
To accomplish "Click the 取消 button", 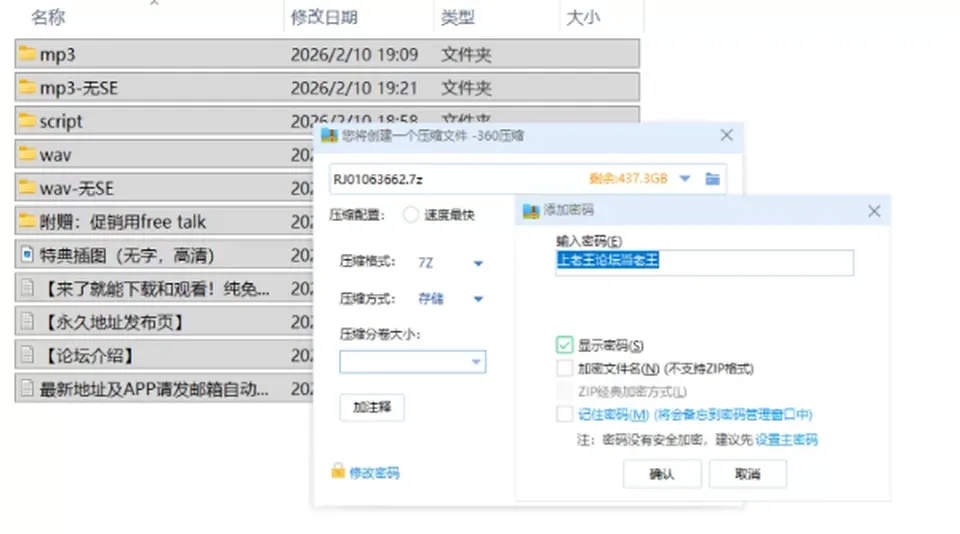I will [748, 474].
